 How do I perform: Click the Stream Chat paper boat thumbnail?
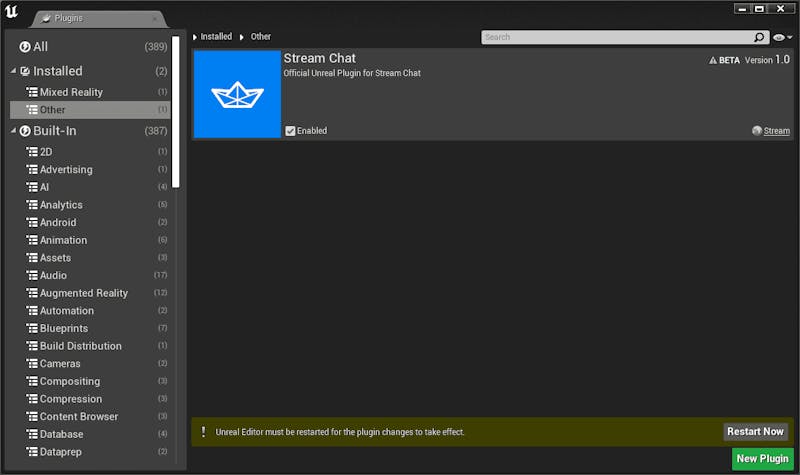click(x=237, y=94)
